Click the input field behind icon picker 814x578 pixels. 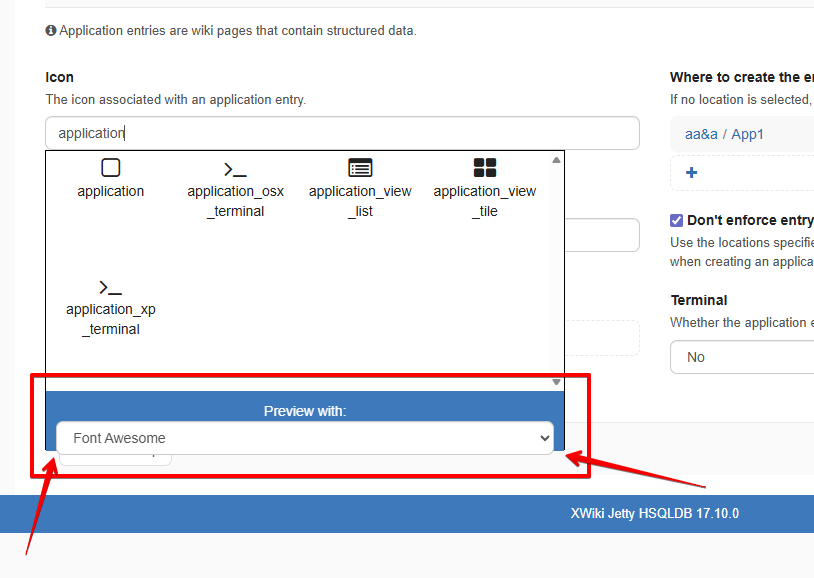tap(602, 236)
